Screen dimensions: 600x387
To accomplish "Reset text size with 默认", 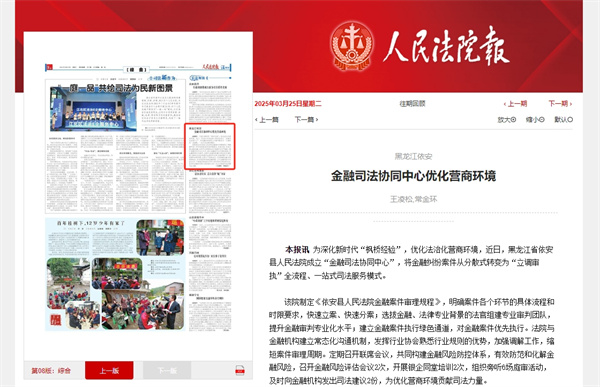I will (x=563, y=119).
